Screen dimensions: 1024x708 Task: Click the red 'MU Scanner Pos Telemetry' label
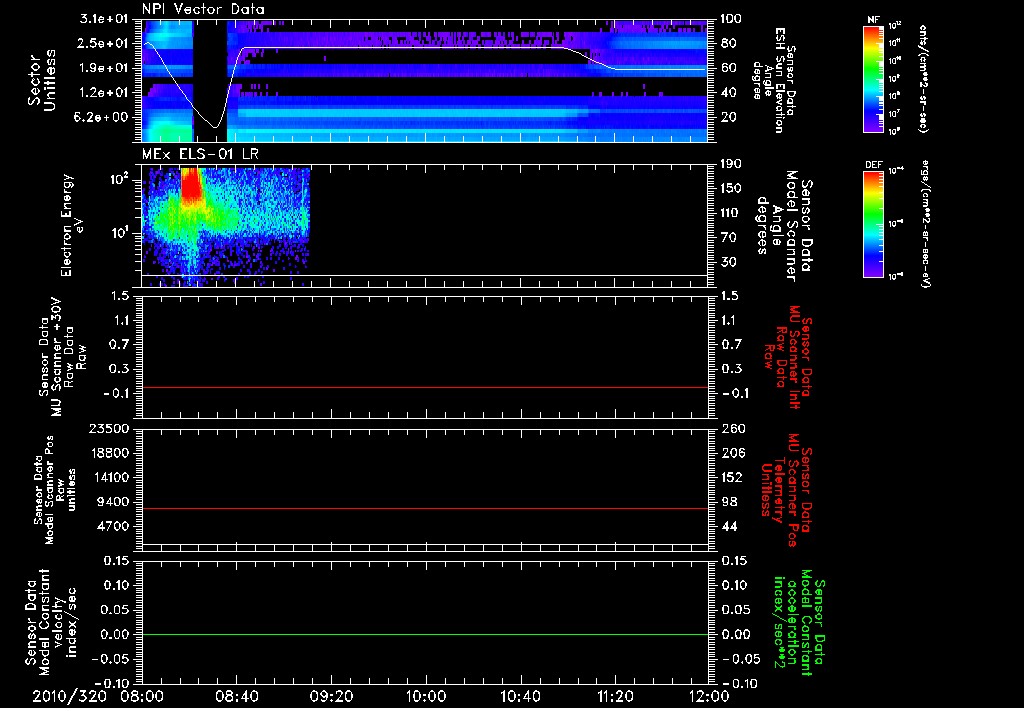pos(786,490)
